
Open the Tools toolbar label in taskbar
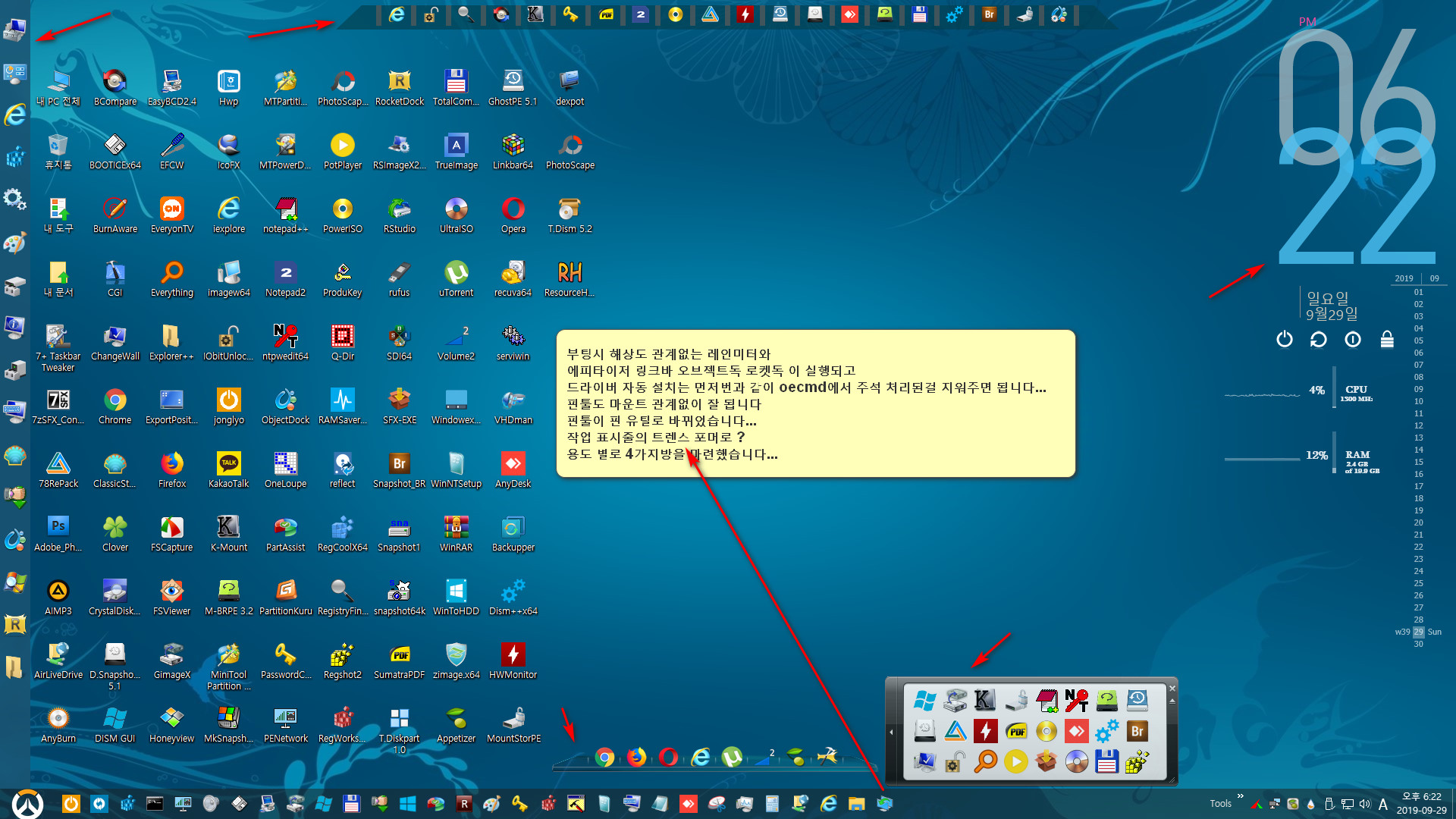[x=1220, y=804]
